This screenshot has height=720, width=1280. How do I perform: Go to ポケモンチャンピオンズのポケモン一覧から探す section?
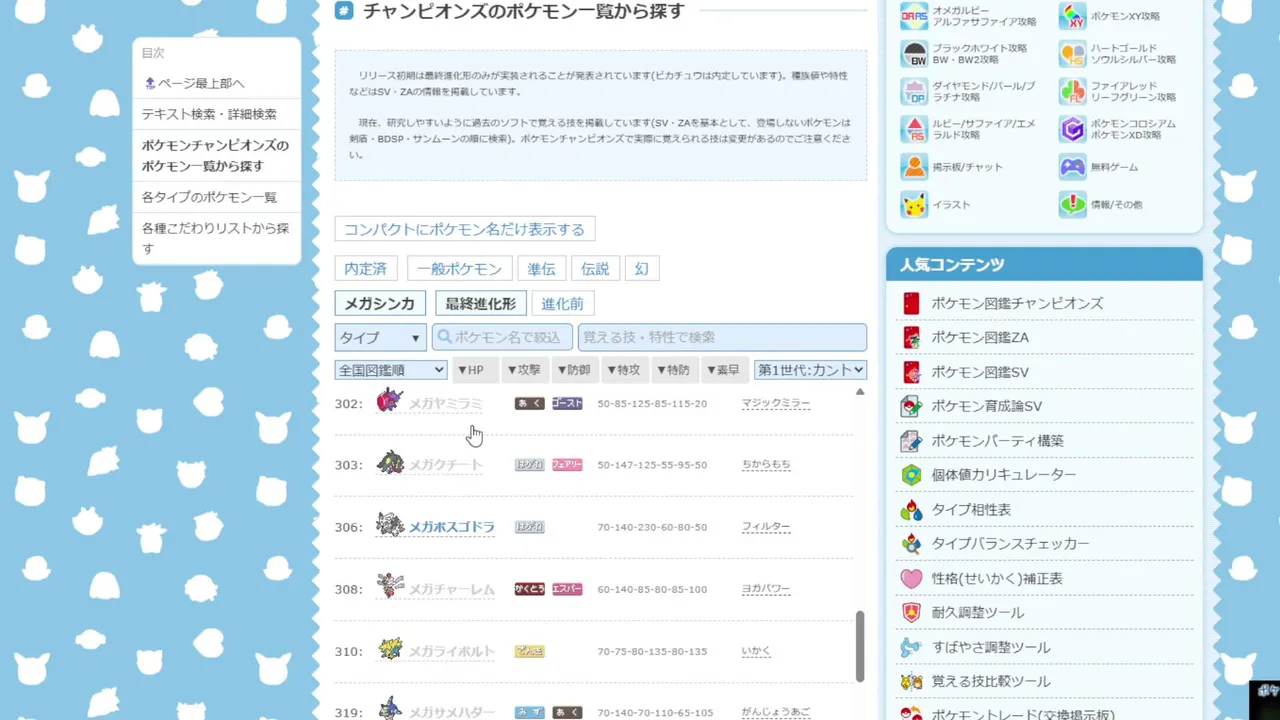(x=215, y=155)
